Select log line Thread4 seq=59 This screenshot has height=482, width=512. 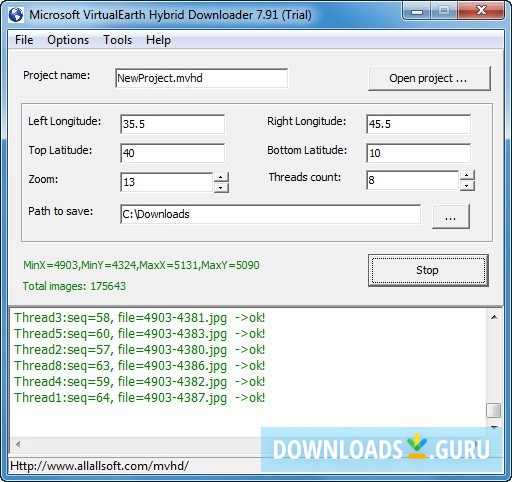(x=139, y=382)
